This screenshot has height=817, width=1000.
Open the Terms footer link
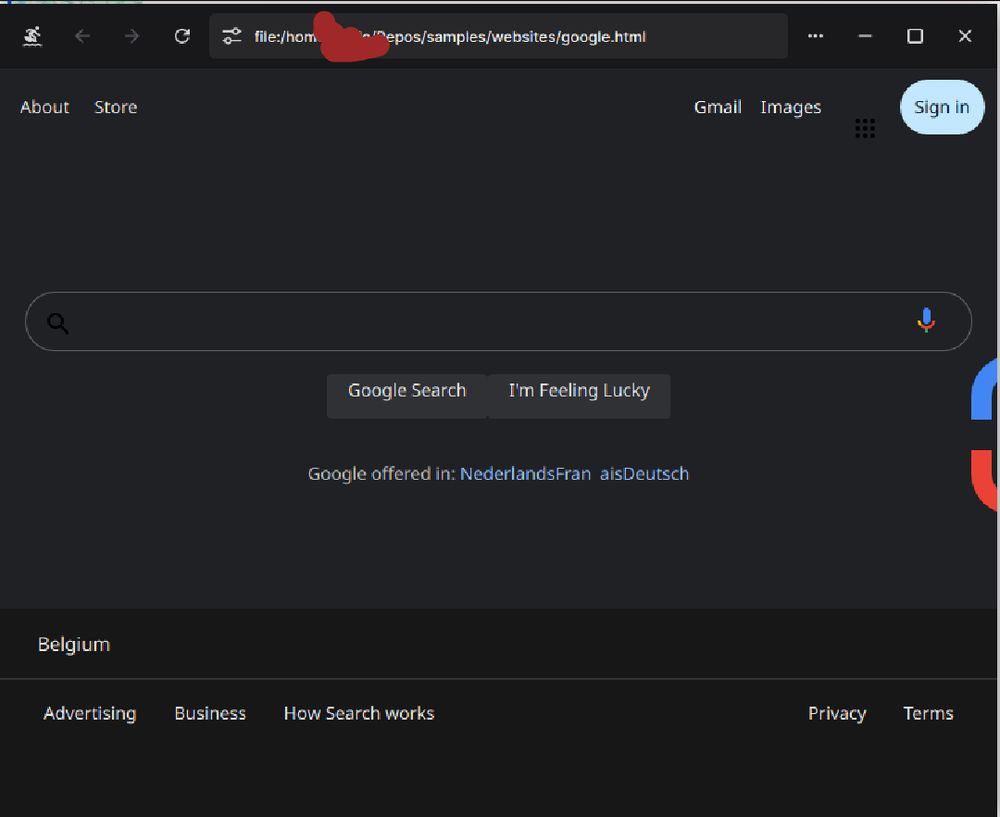[x=929, y=713]
